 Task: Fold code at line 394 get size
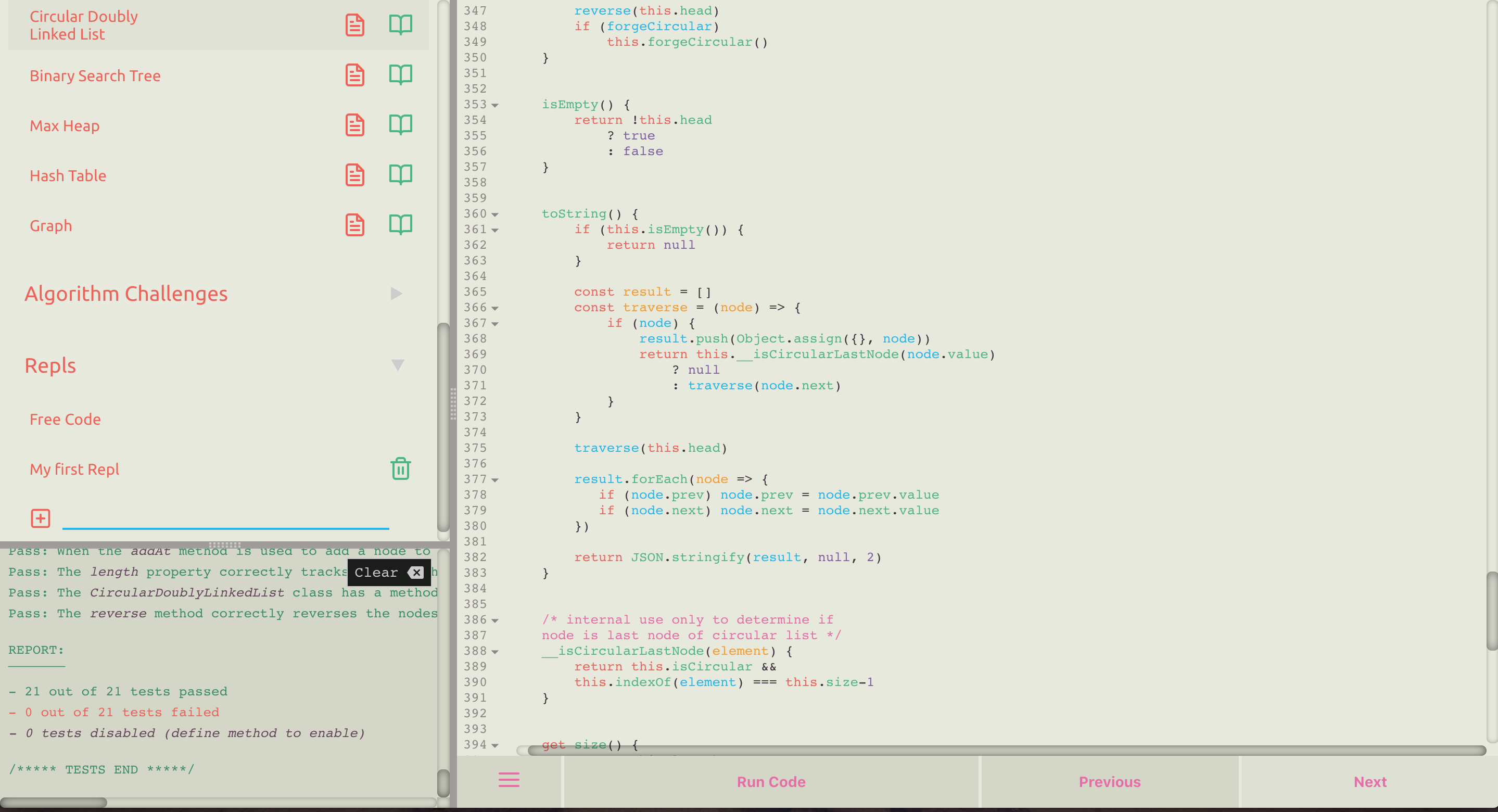pyautogui.click(x=495, y=746)
